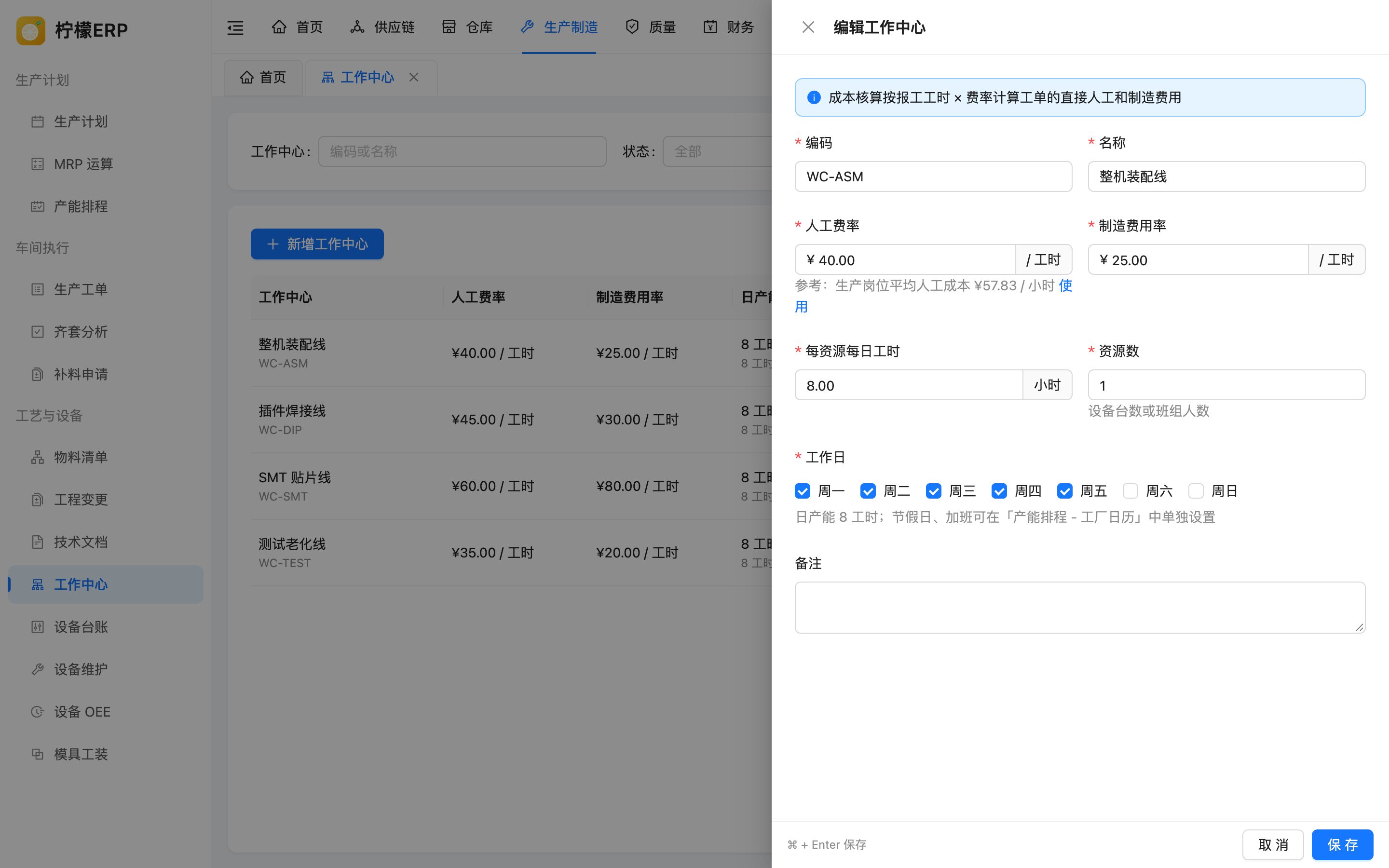
Task: Open the 供应链 top menu
Action: 382,27
